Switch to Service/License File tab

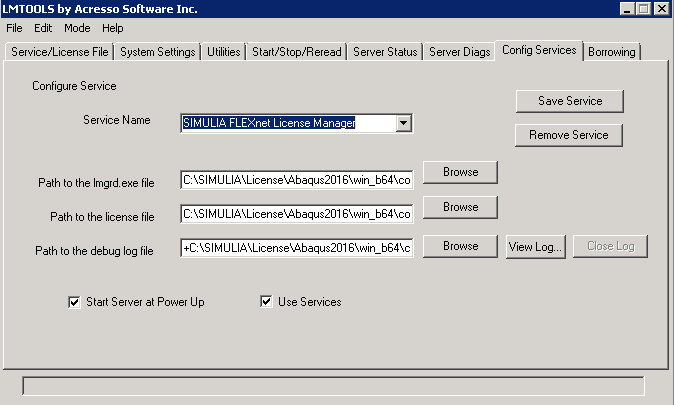point(59,52)
